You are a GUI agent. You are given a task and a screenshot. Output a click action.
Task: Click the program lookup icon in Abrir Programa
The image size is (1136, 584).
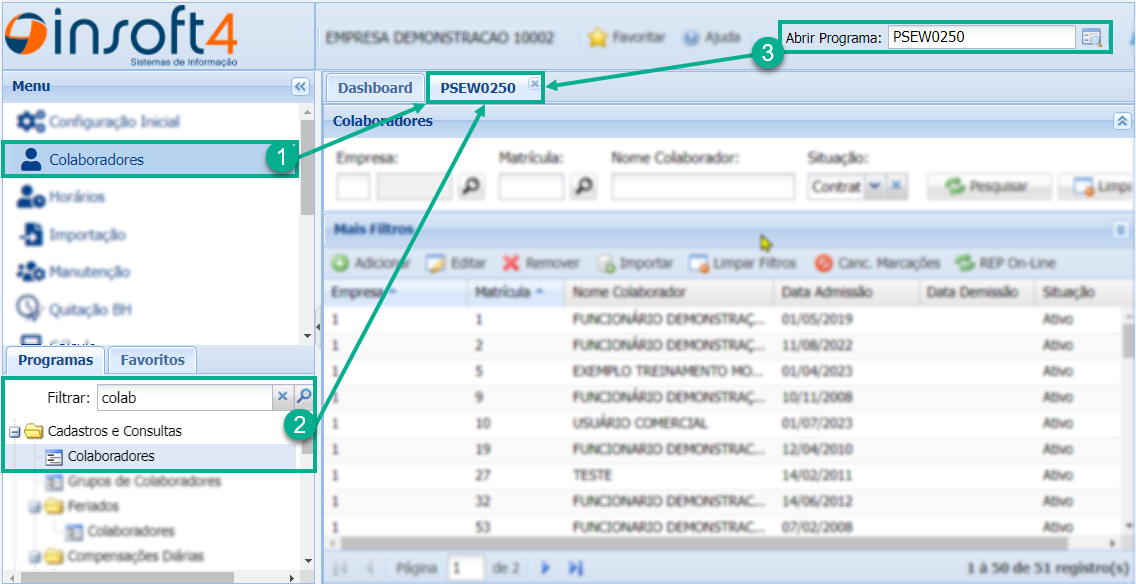[1091, 38]
